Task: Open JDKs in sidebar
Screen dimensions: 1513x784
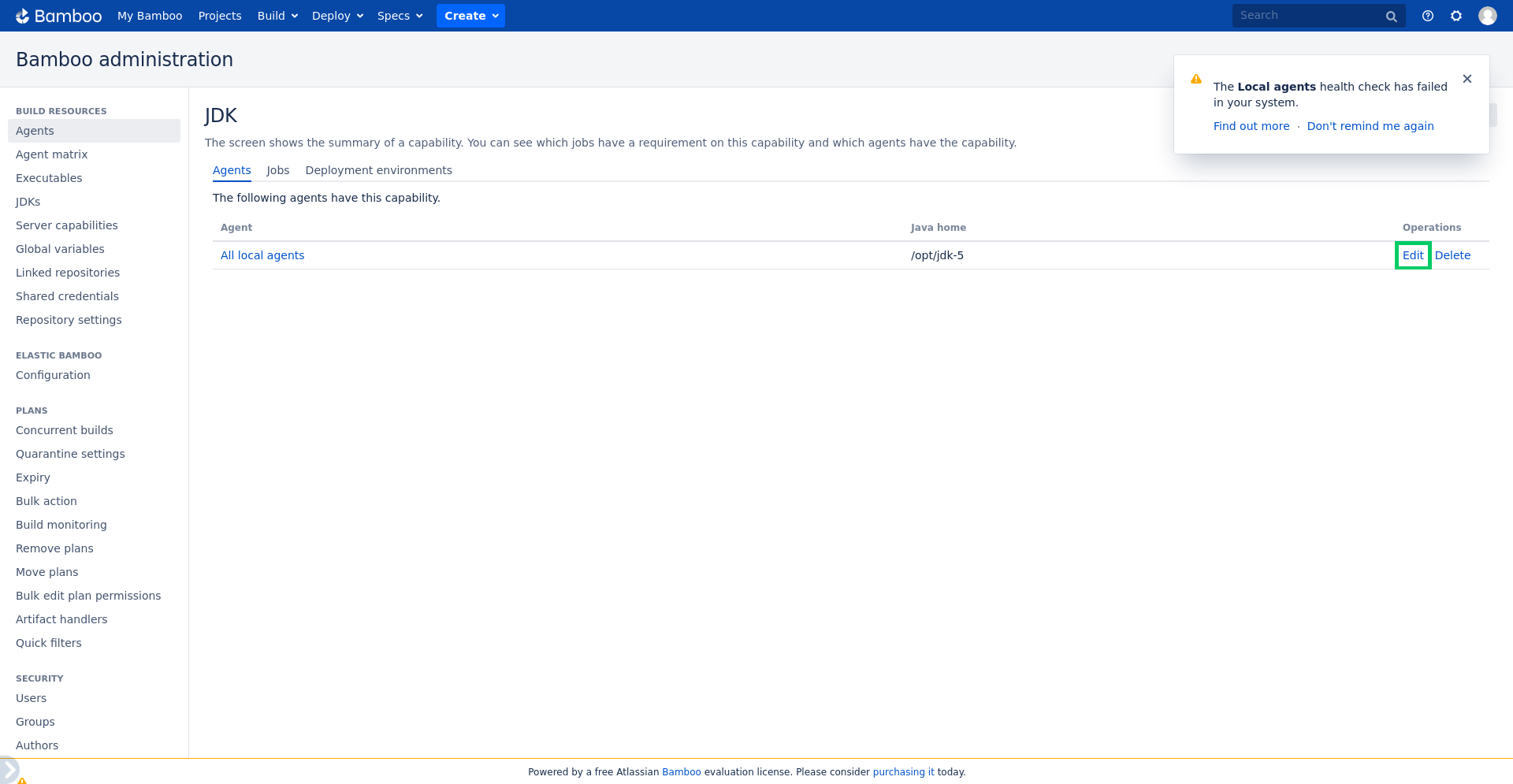Action: tap(94, 202)
